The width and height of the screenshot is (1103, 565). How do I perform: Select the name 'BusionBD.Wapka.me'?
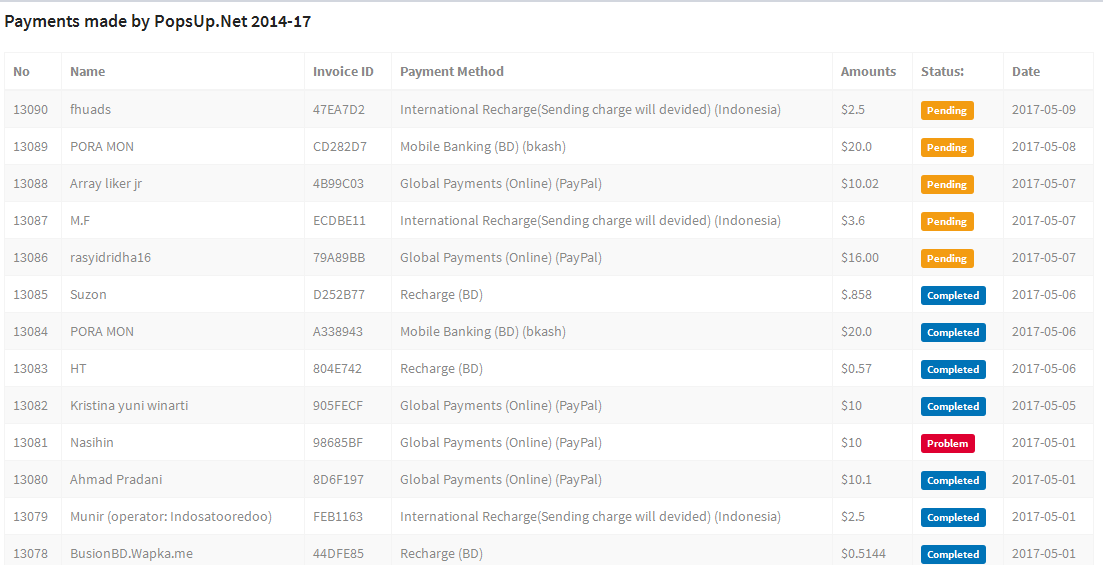pyautogui.click(x=131, y=553)
